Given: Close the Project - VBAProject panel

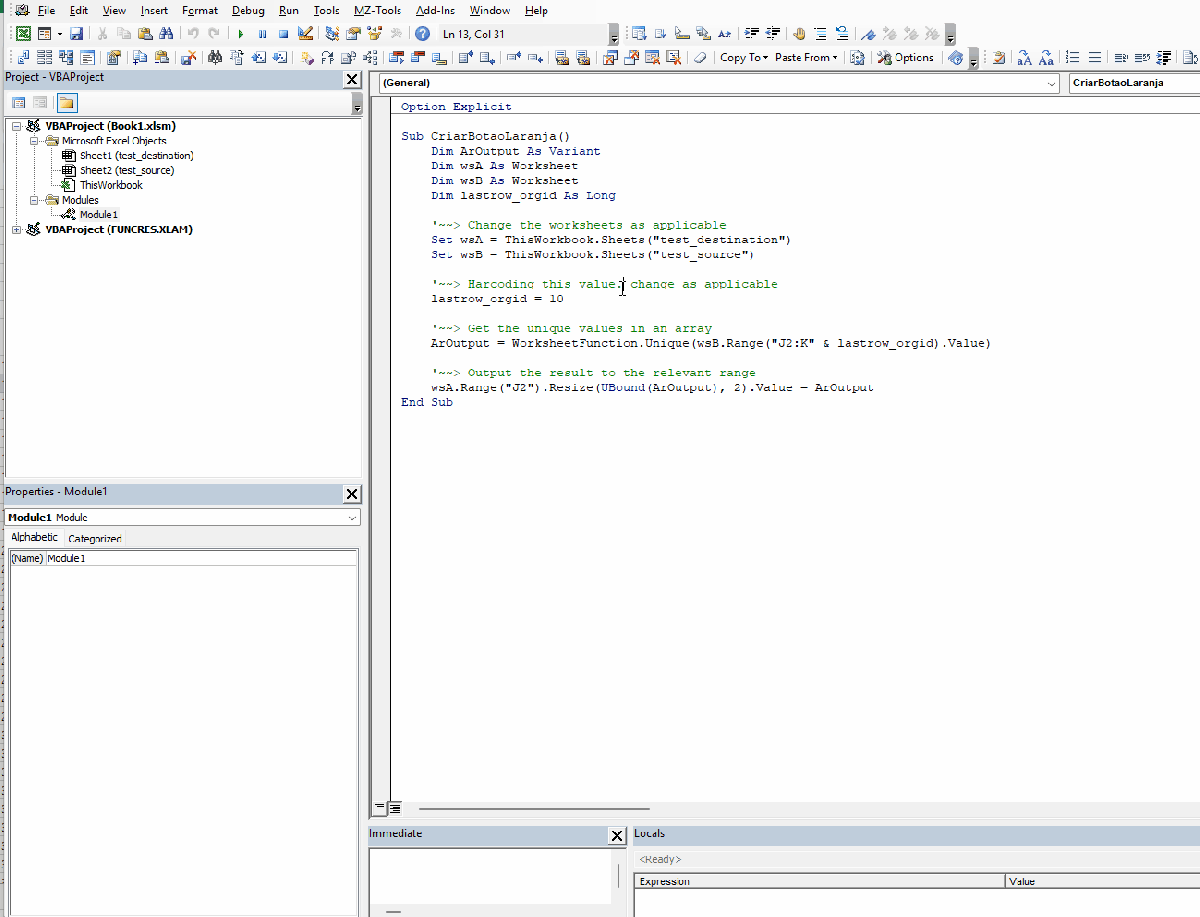Looking at the screenshot, I should click(352, 79).
